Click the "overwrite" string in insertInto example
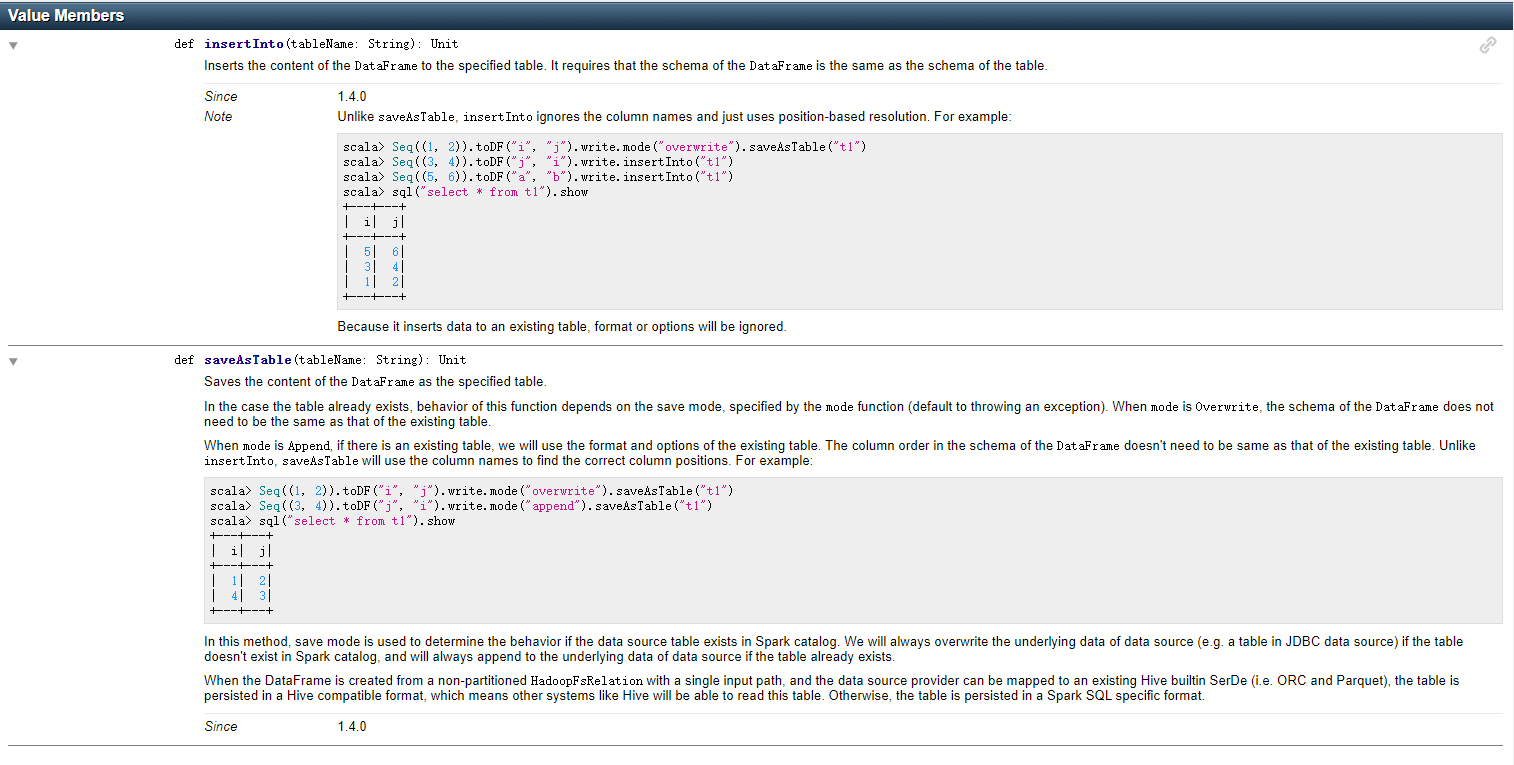 click(698, 146)
